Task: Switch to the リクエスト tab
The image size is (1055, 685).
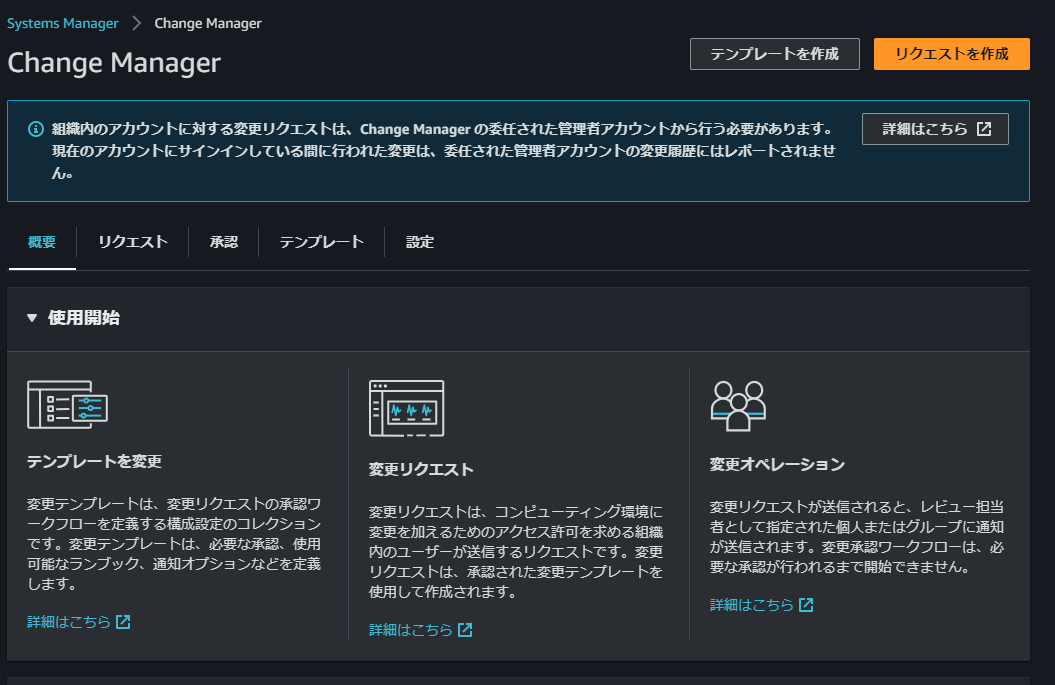Action: click(x=132, y=242)
